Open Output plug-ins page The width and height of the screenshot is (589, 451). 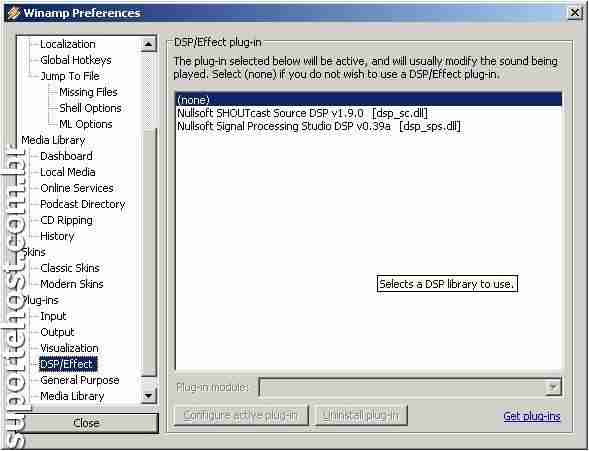[57, 332]
